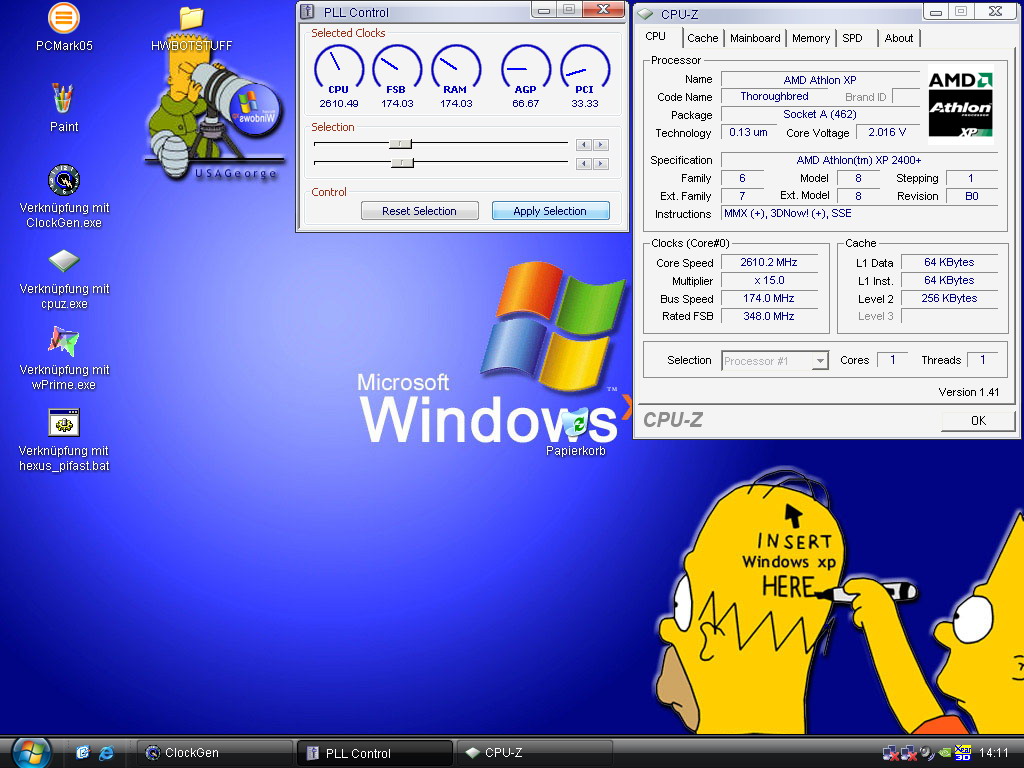Click the CPU-Z title bar icon

tap(645, 14)
